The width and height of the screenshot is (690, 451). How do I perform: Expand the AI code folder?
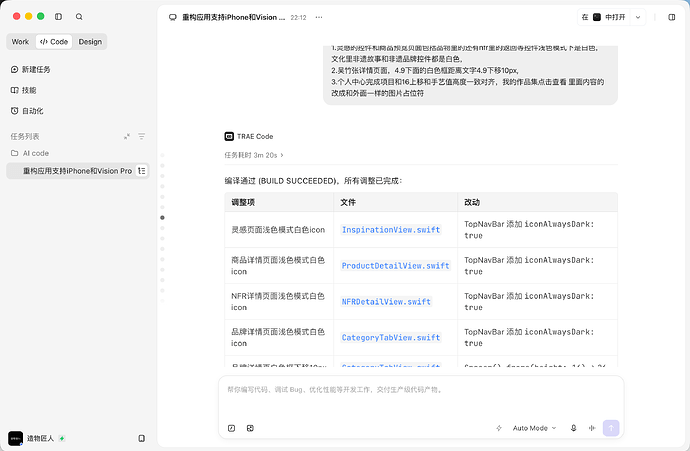pyautogui.click(x=30, y=153)
